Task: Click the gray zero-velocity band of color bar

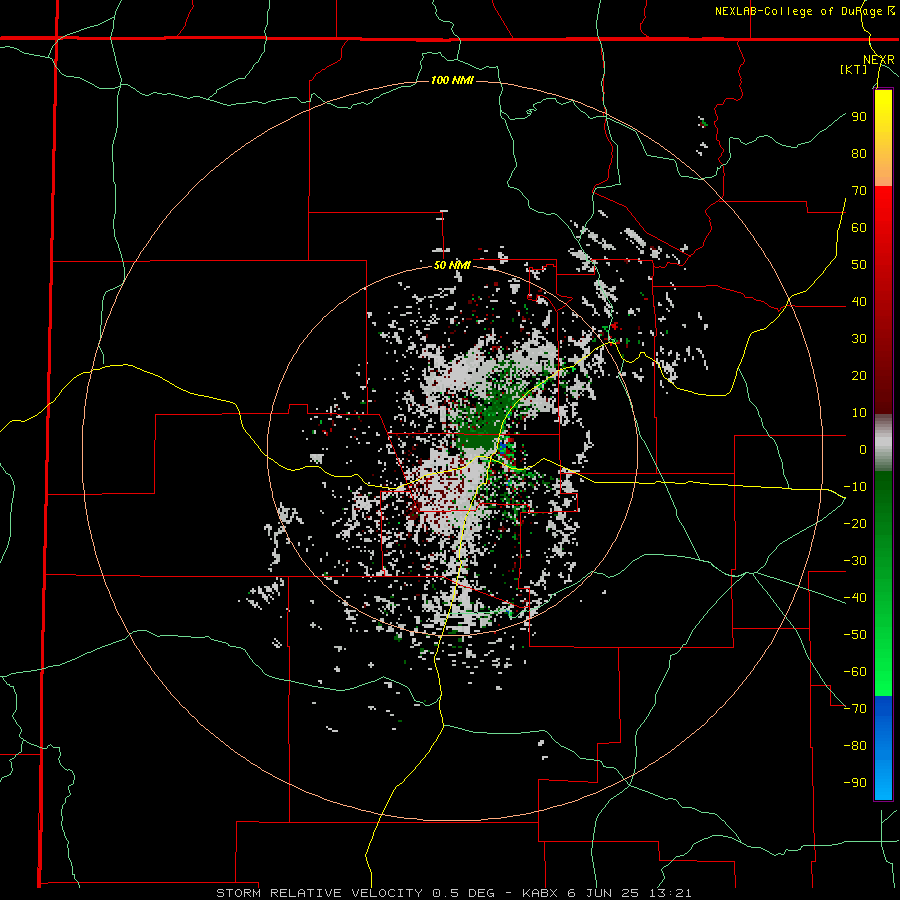Action: tap(883, 443)
